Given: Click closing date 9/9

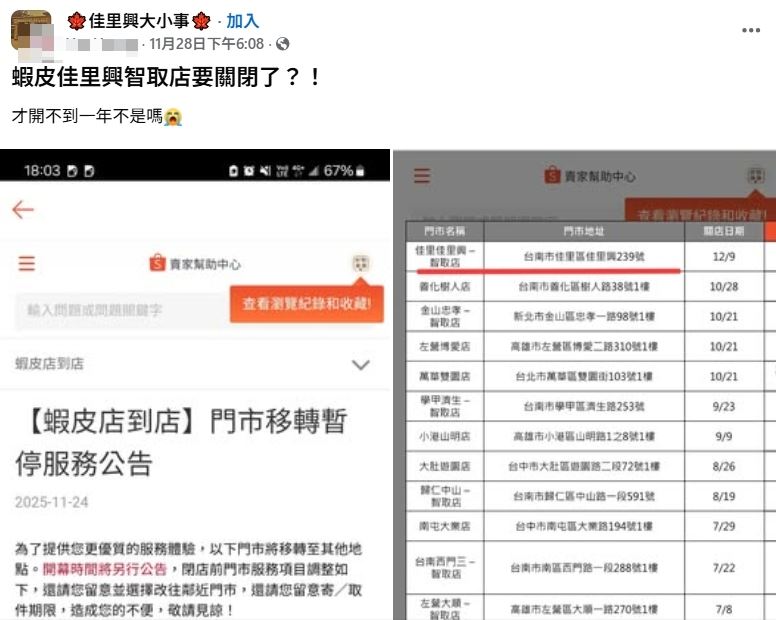Looking at the screenshot, I should click(x=724, y=436).
